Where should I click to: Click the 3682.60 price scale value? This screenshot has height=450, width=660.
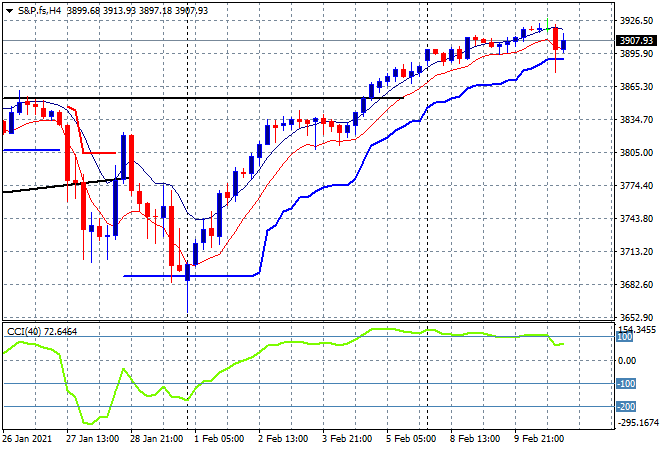pos(636,285)
